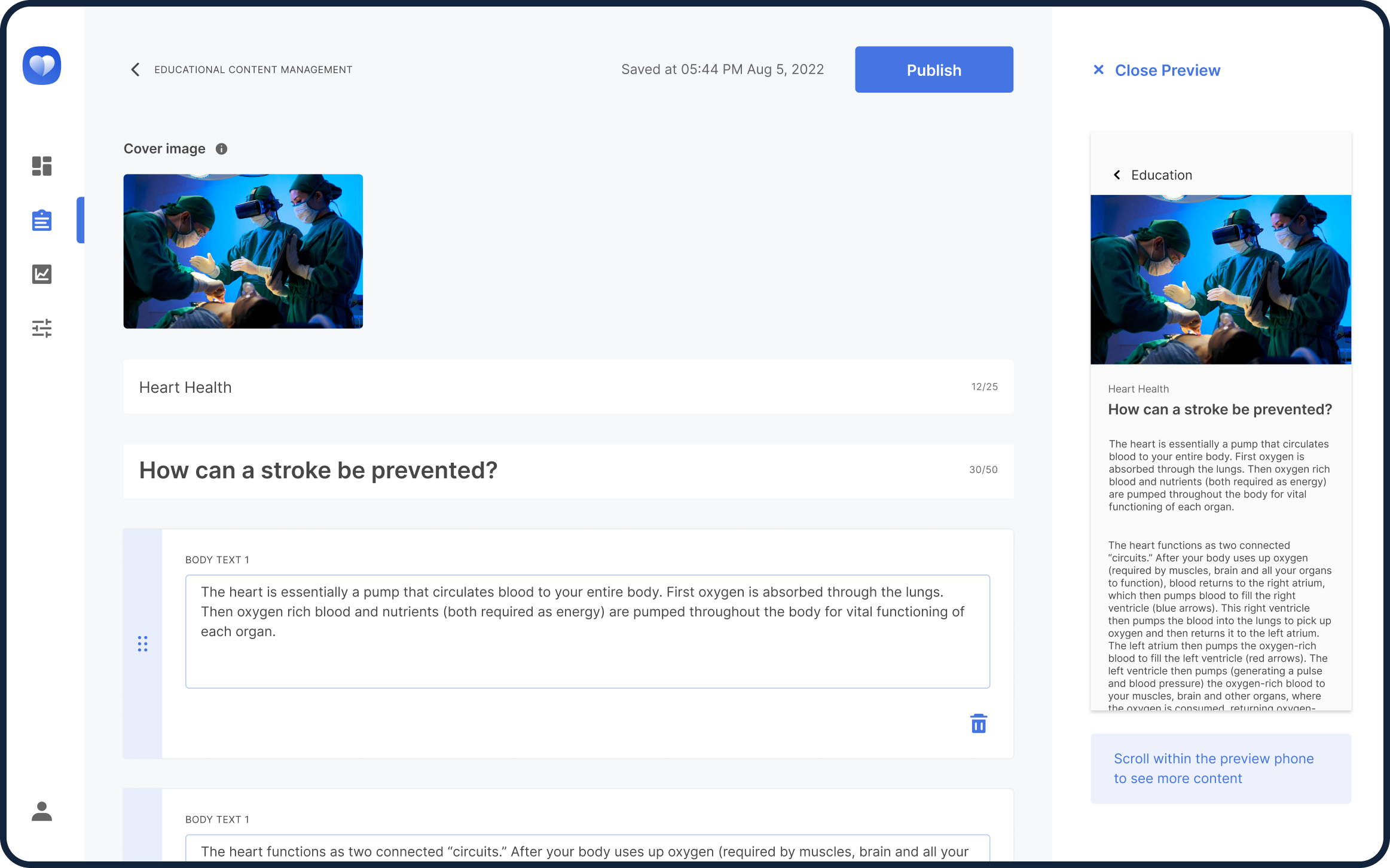Click the Educational Content Management breadcrumb
The width and height of the screenshot is (1390, 868).
click(253, 70)
